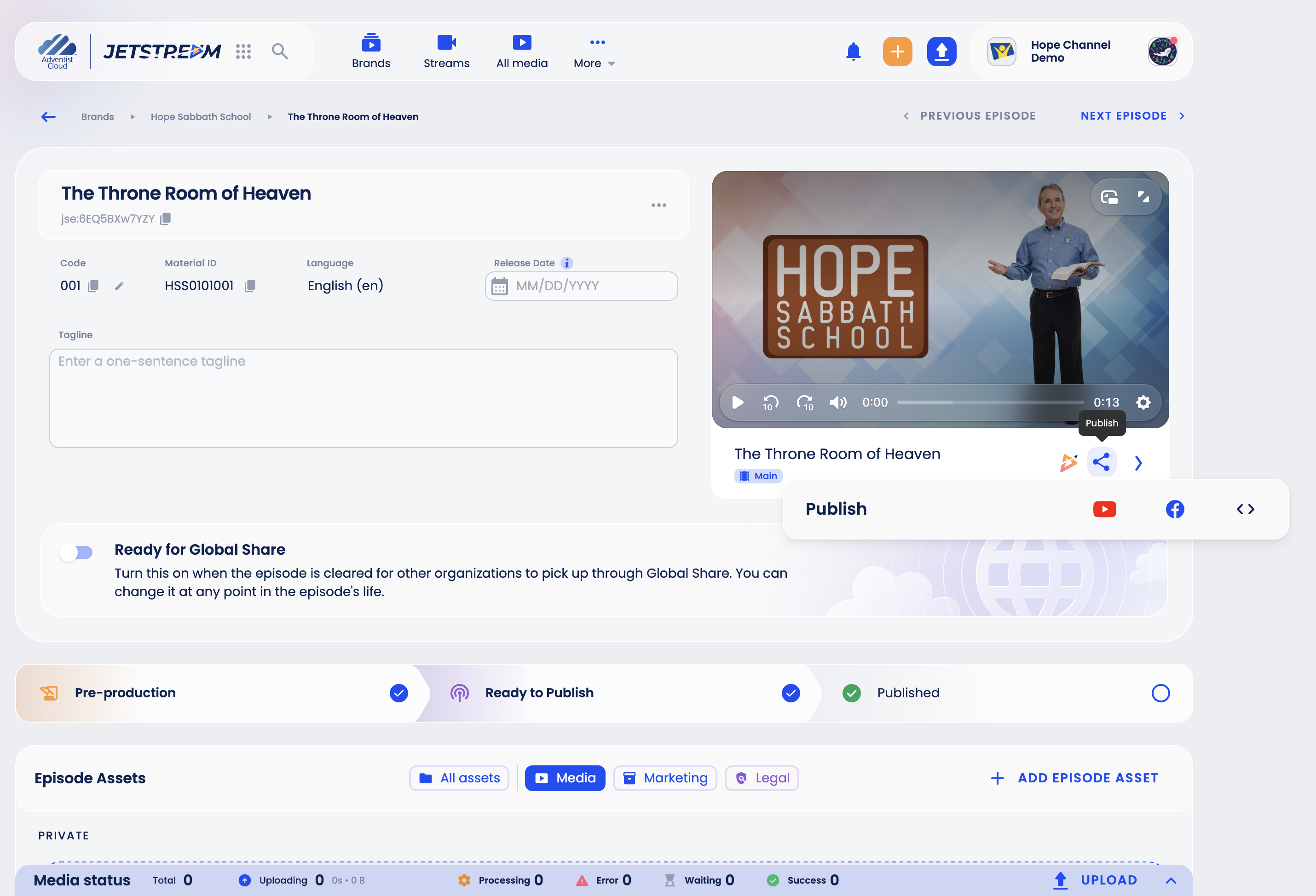The width and height of the screenshot is (1316, 896).
Task: Open All media in top navigation
Action: pyautogui.click(x=521, y=52)
